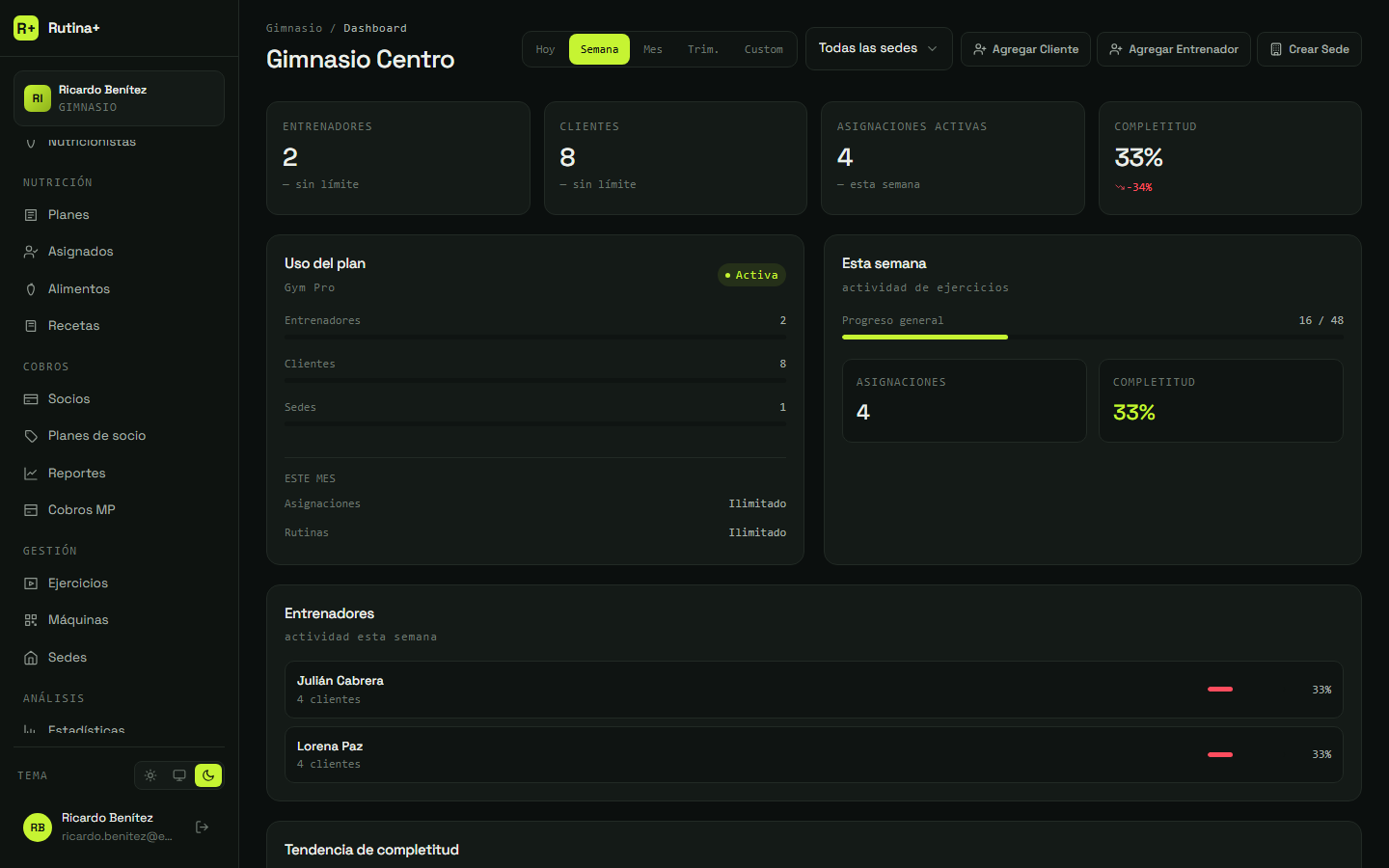
Task: Select dark theme moon toggle
Action: point(208,775)
